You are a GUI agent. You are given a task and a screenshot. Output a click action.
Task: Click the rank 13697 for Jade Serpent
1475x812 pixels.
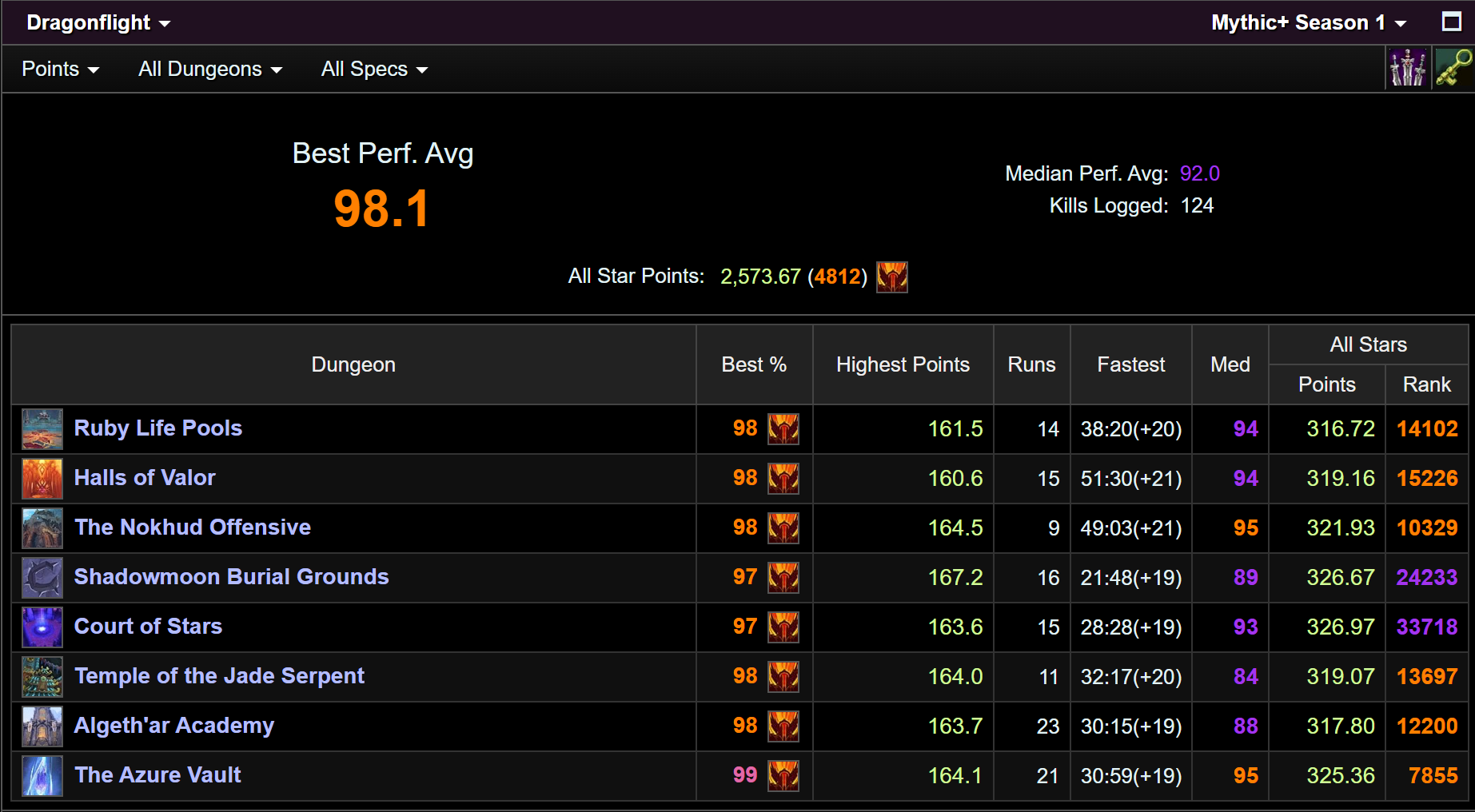[1427, 676]
